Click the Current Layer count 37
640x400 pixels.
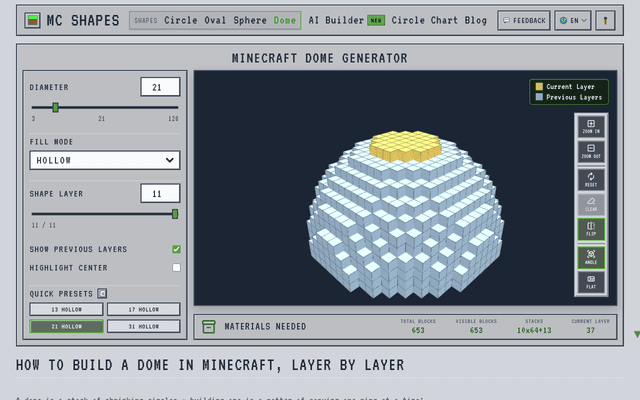point(591,330)
